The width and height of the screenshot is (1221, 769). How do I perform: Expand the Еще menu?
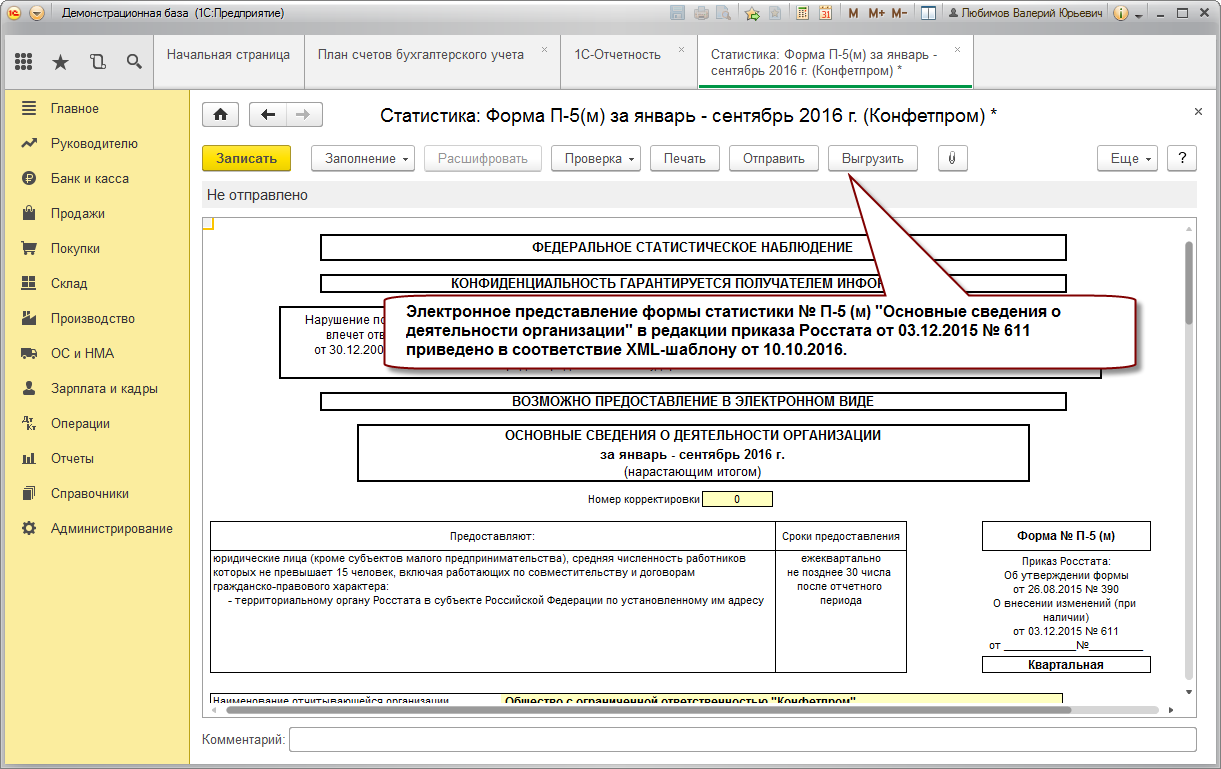[1128, 158]
